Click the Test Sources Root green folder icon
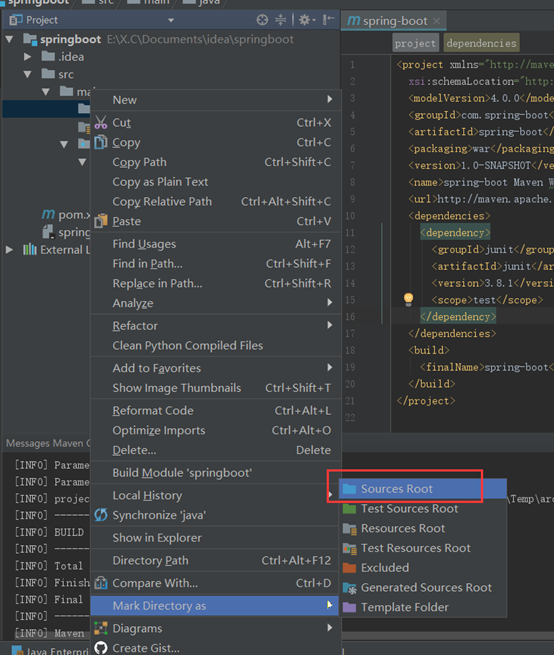 coord(349,508)
